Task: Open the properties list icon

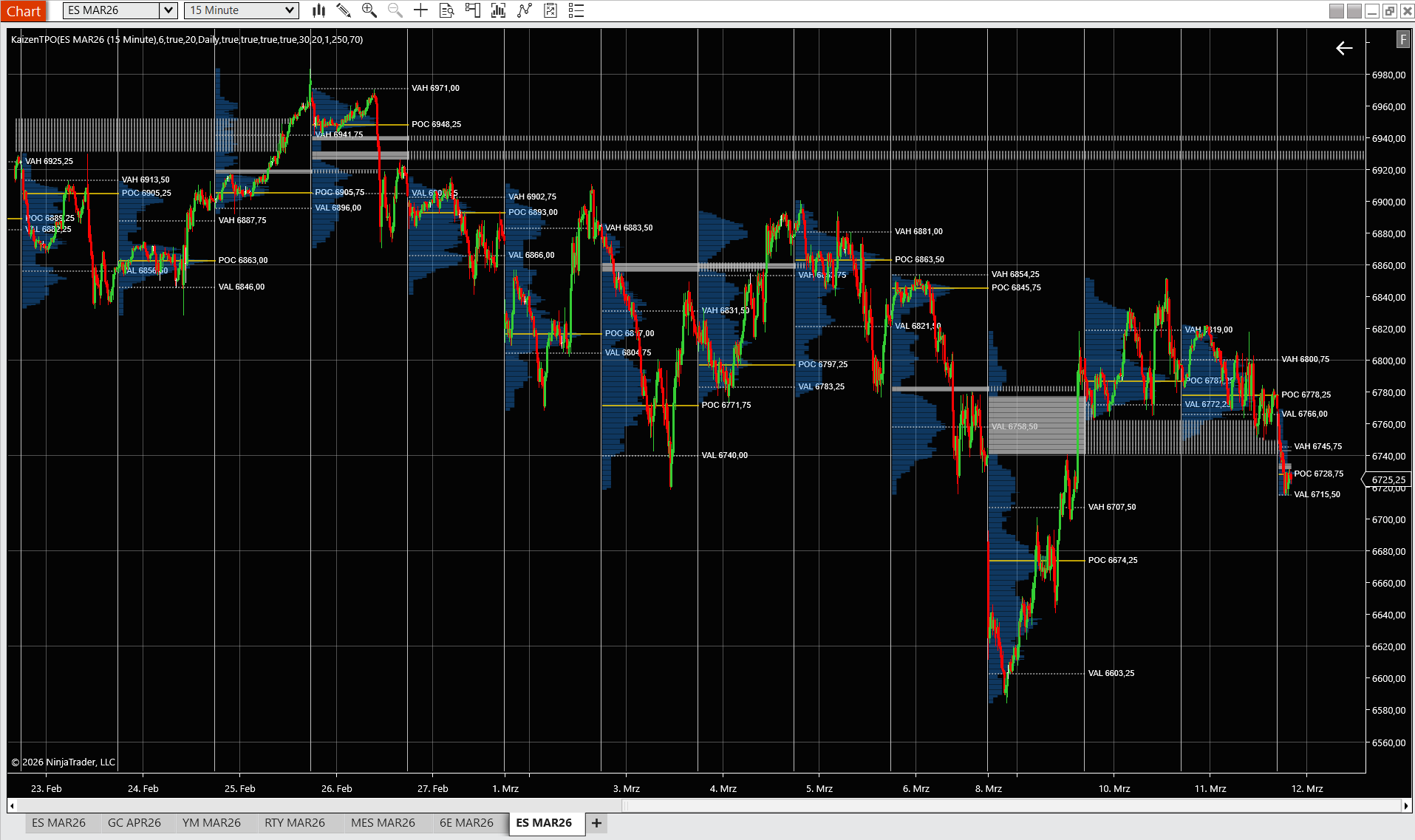Action: point(576,10)
